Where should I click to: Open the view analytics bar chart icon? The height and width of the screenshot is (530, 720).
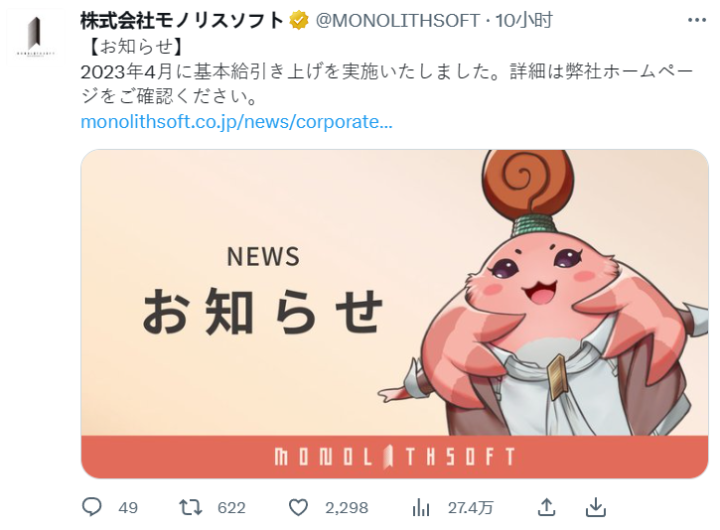(x=421, y=507)
